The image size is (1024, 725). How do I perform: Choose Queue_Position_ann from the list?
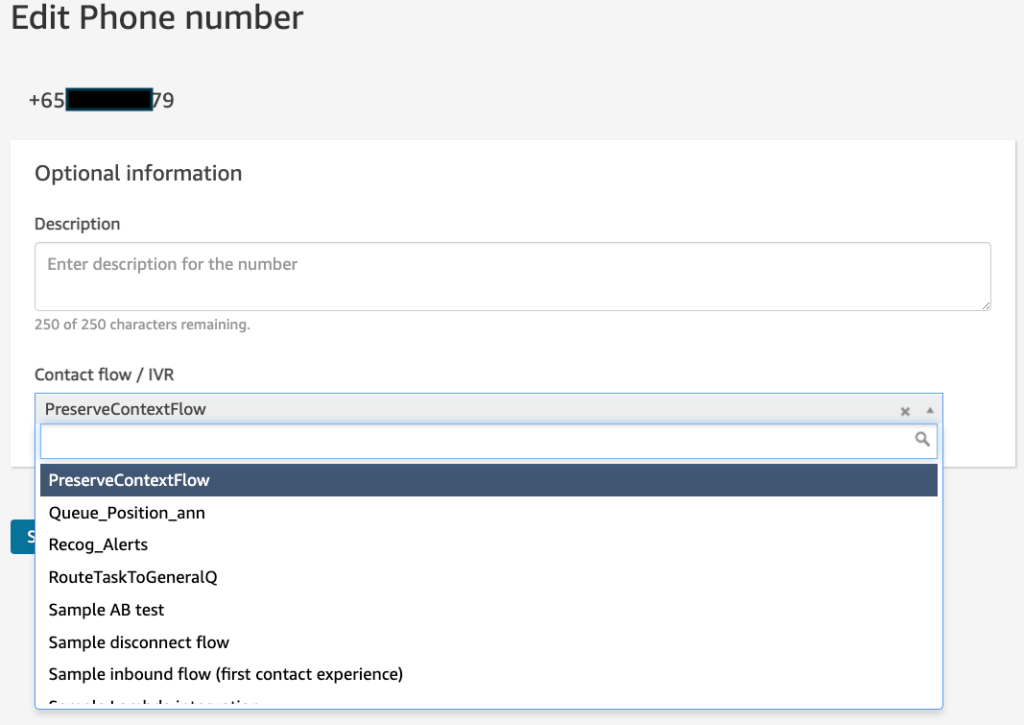(127, 513)
